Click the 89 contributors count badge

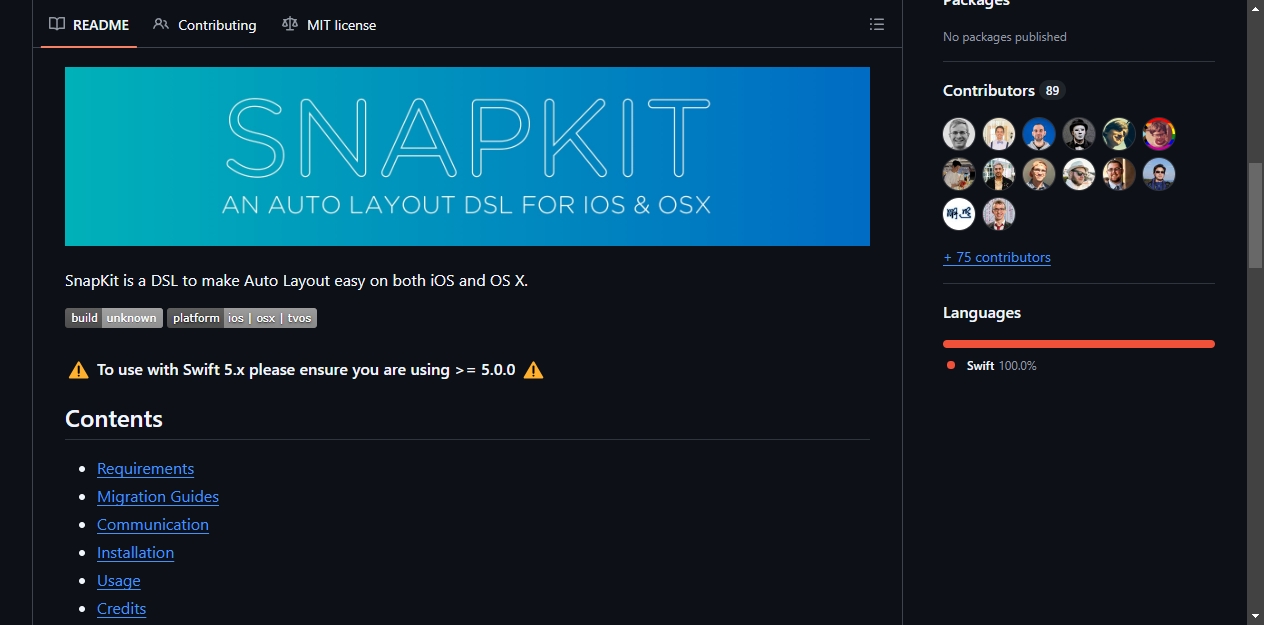point(1052,90)
